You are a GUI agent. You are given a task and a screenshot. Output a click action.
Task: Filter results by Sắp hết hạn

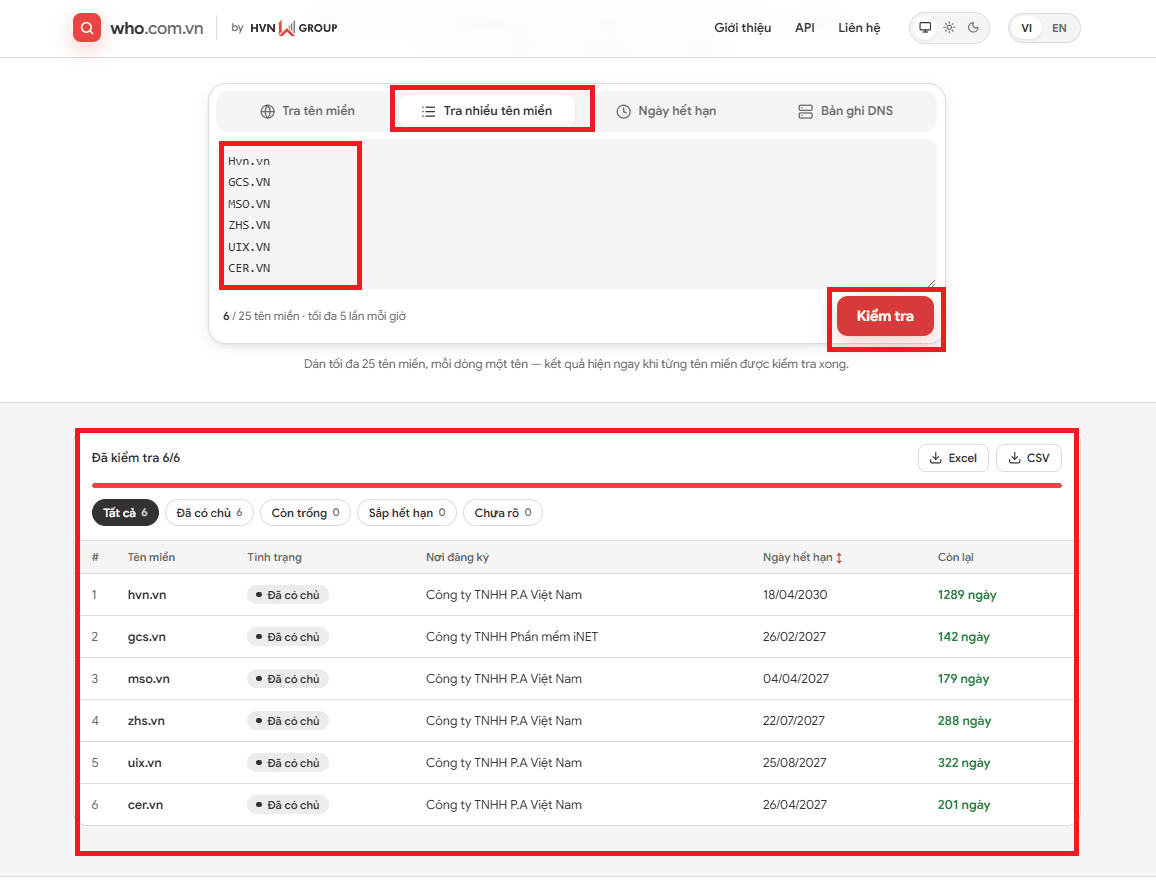pos(407,513)
